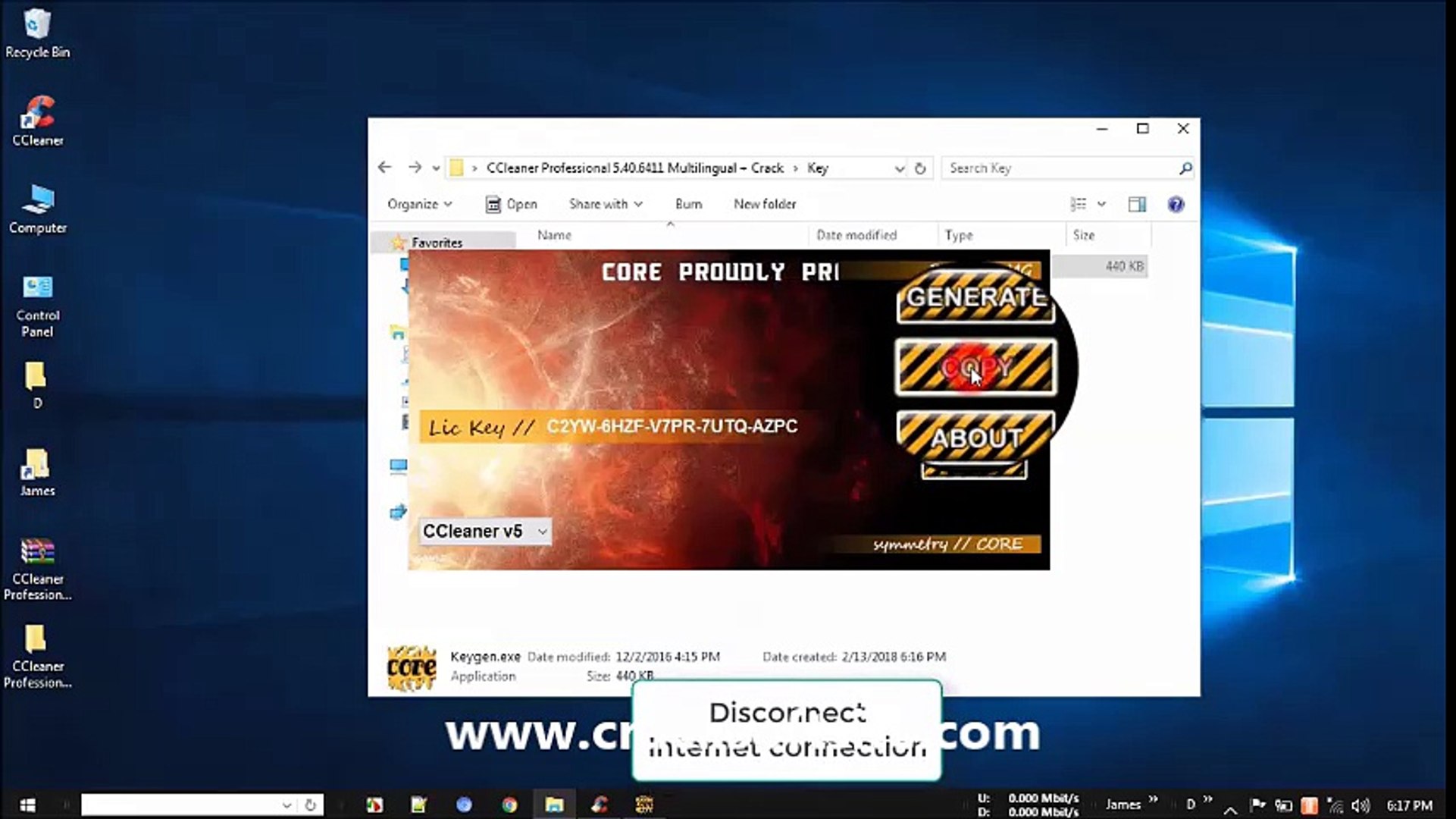Open the Organize menu
Image resolution: width=1456 pixels, height=819 pixels.
(419, 204)
